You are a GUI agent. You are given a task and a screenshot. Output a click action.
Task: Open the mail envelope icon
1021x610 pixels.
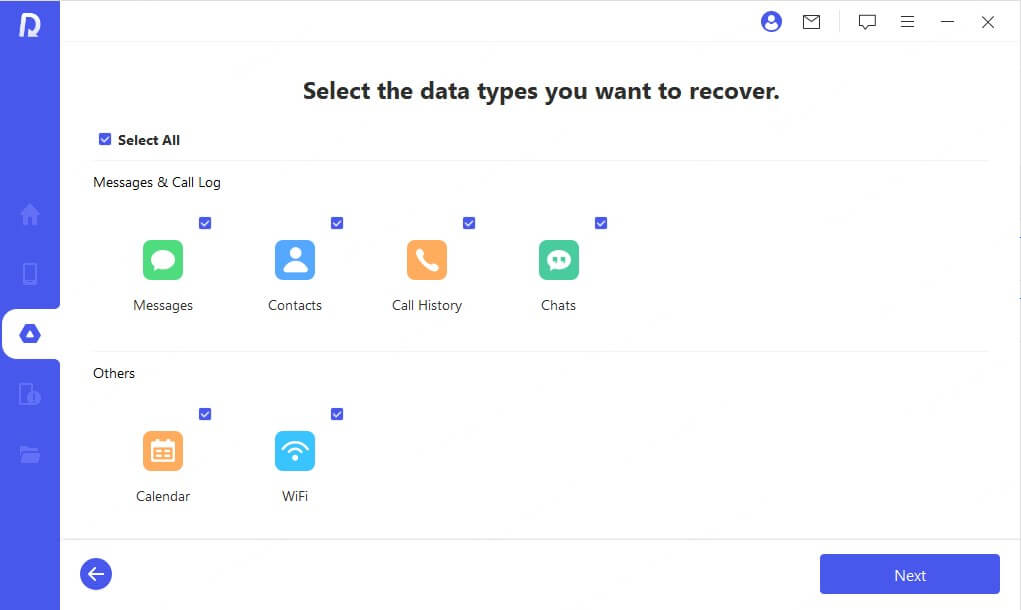811,22
